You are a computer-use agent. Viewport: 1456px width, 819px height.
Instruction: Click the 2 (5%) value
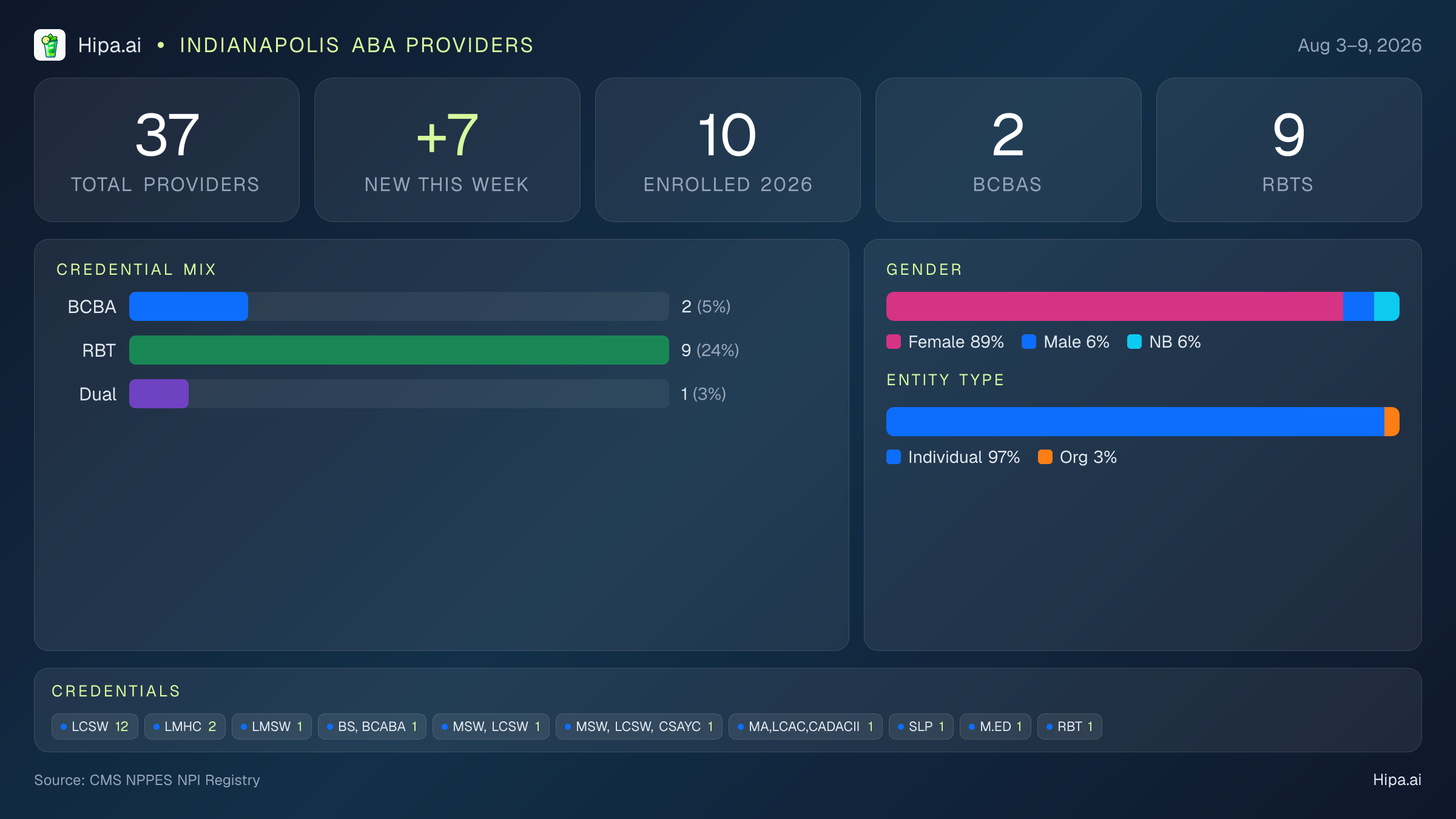[706, 306]
